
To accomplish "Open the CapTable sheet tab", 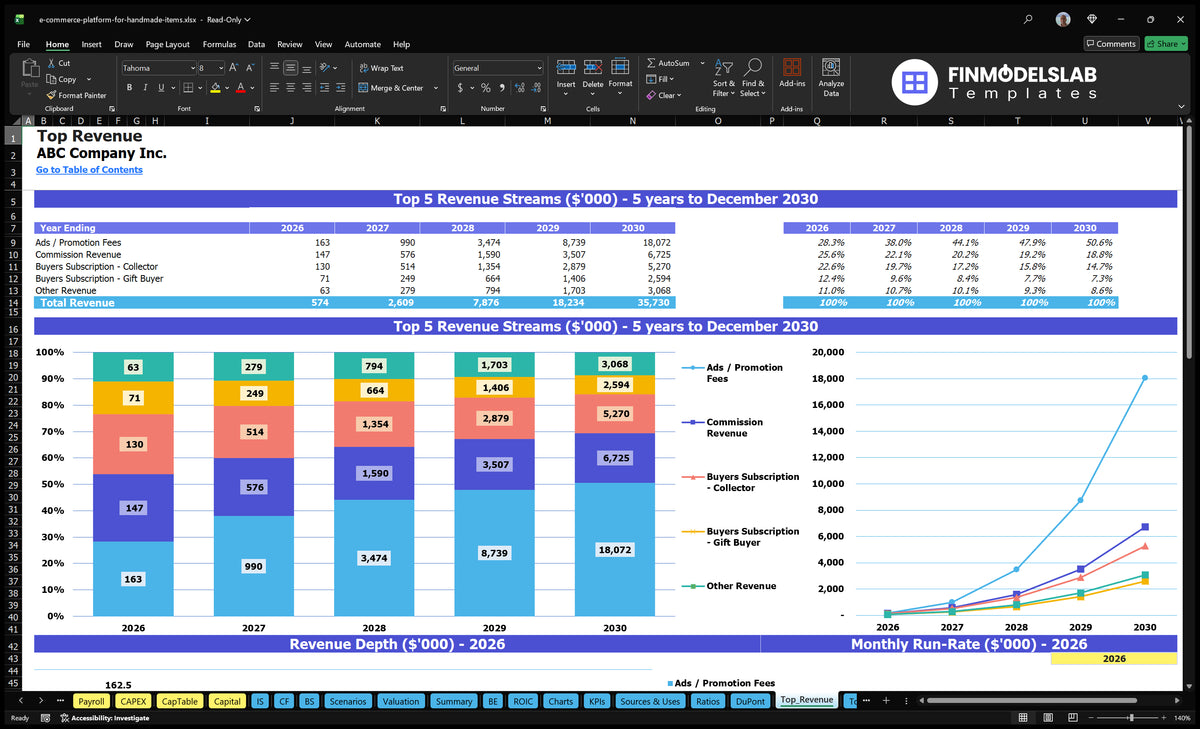I will [180, 701].
